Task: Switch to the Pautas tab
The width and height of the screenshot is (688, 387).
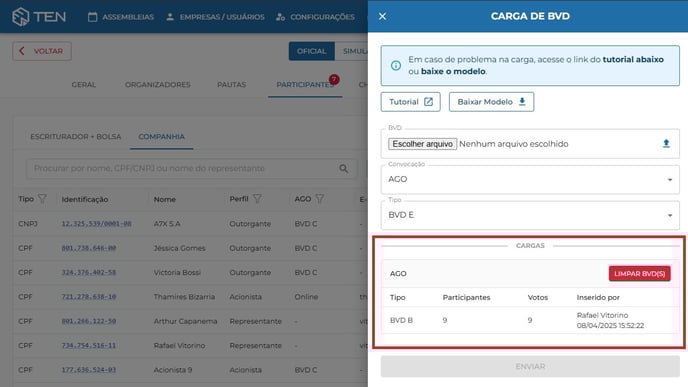Action: (x=231, y=84)
